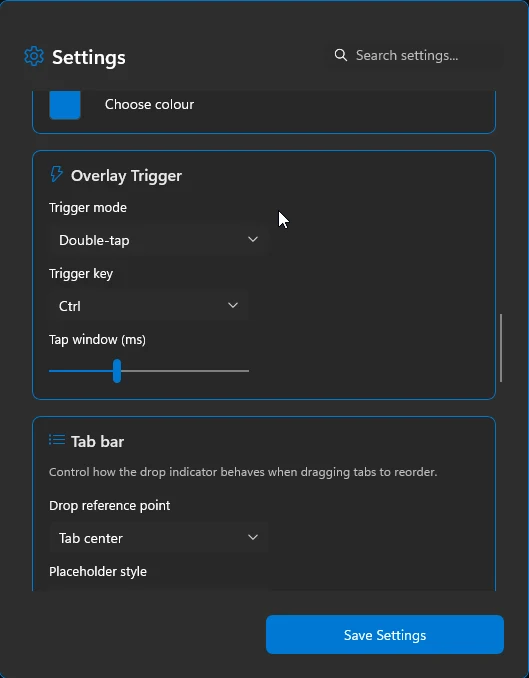Click the Tap window slider thumb

(117, 371)
